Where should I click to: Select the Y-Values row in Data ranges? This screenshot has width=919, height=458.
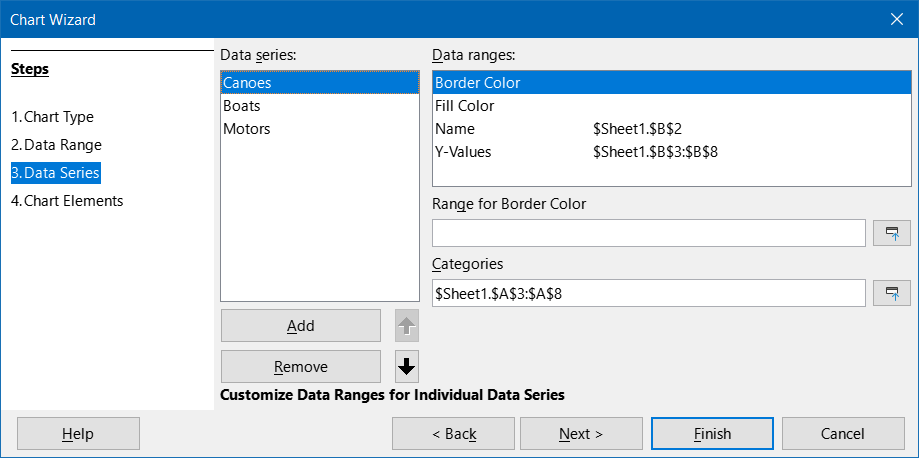tap(672, 152)
